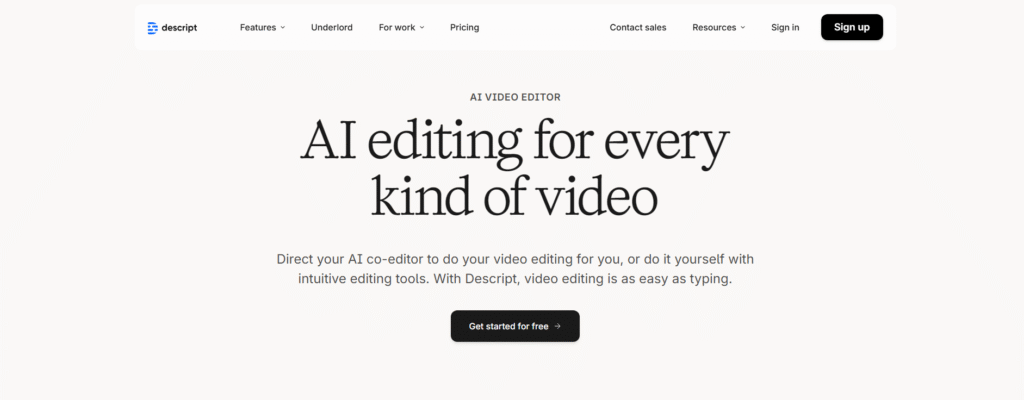Viewport: 1024px width, 400px height.
Task: Click the AI VIDEO EDITOR label
Action: (515, 97)
